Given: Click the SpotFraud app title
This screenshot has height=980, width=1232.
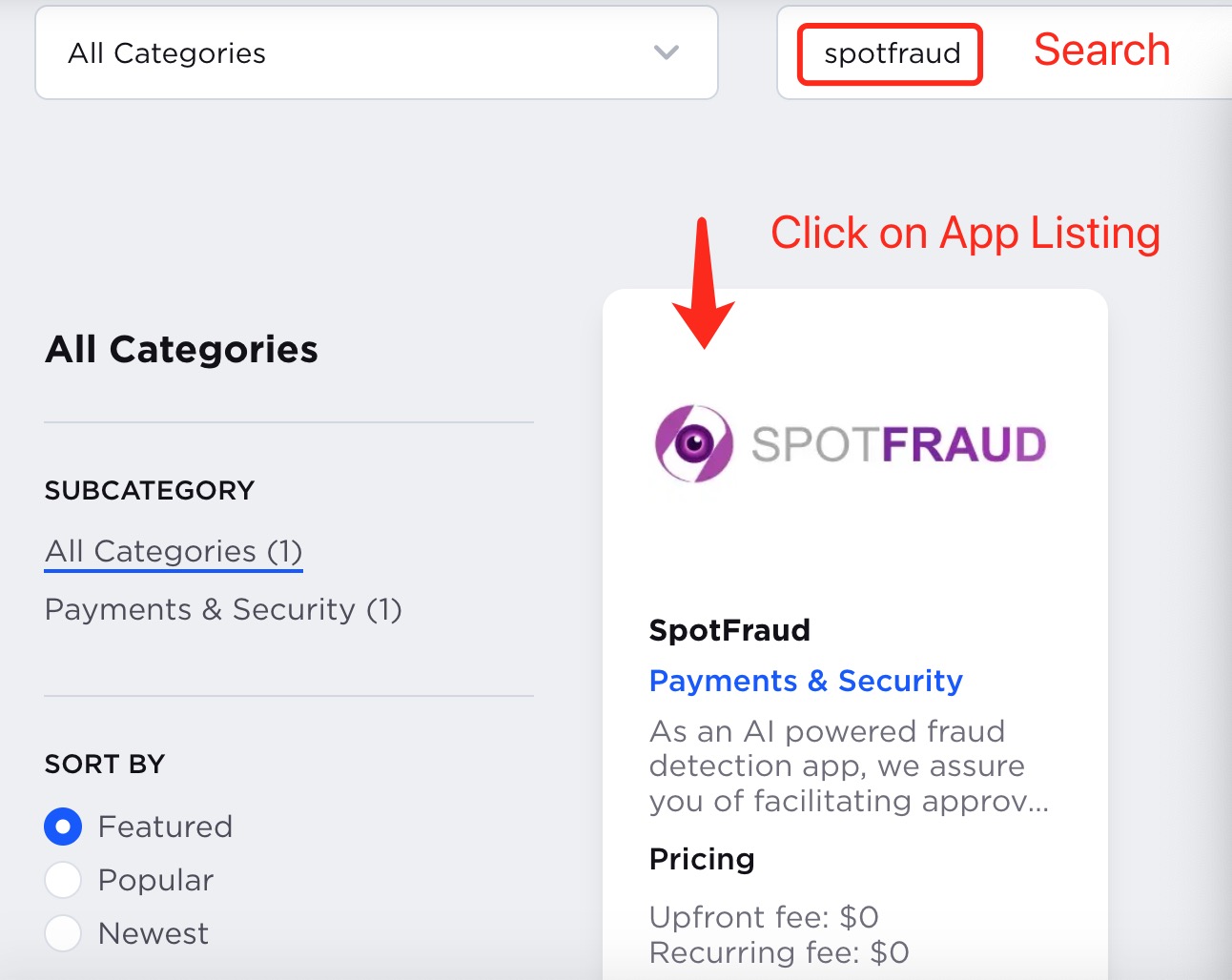Looking at the screenshot, I should pyautogui.click(x=729, y=630).
